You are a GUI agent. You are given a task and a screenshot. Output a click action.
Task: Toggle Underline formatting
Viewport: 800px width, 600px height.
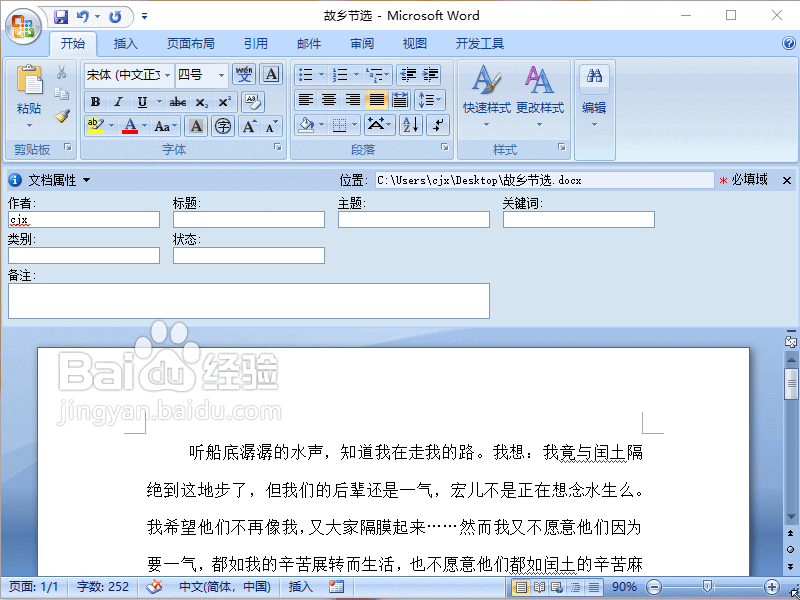[142, 102]
